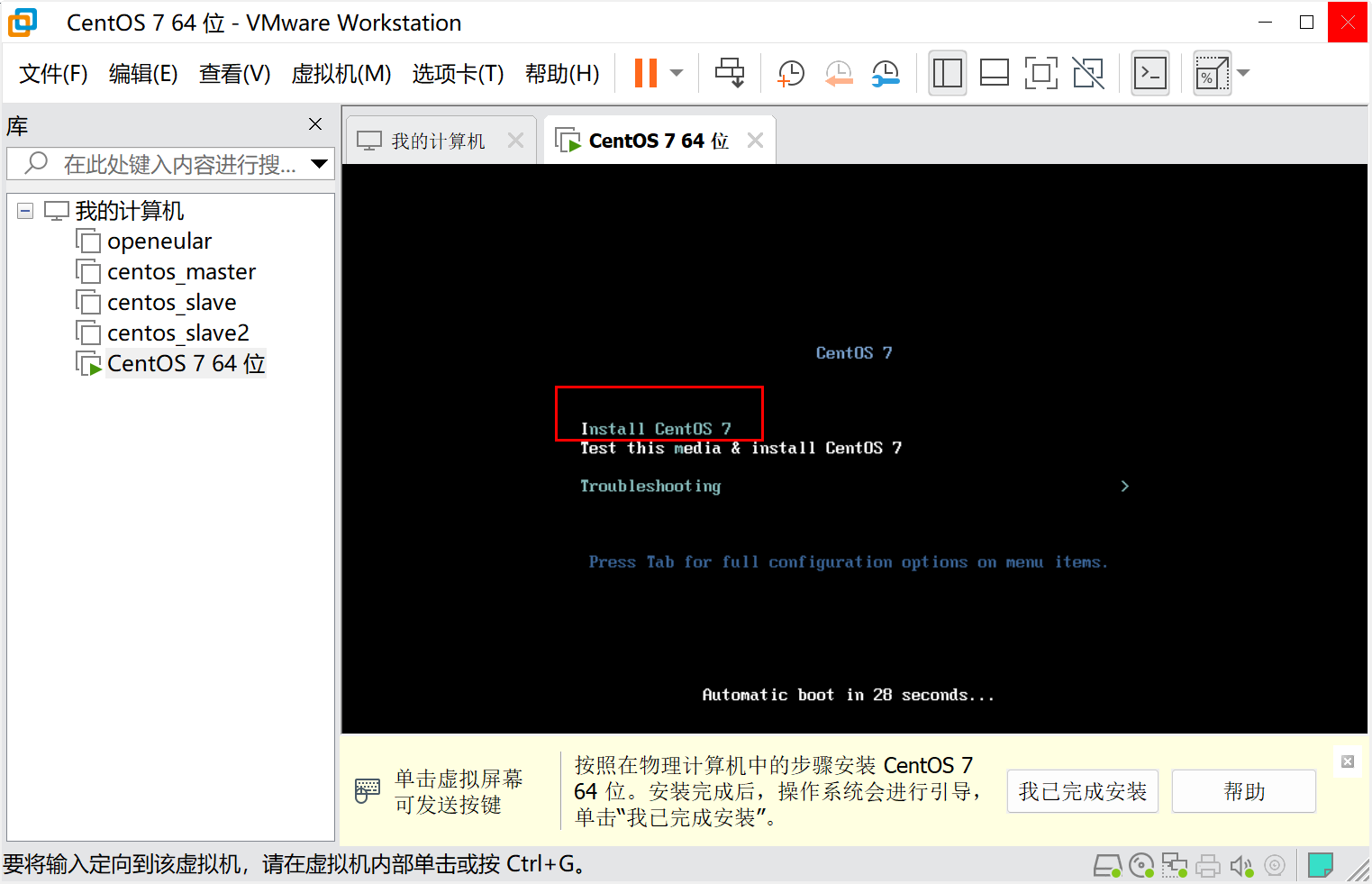Screen dimensions: 1372x884
Task: Close the 我的计算机 tab
Action: pos(515,141)
